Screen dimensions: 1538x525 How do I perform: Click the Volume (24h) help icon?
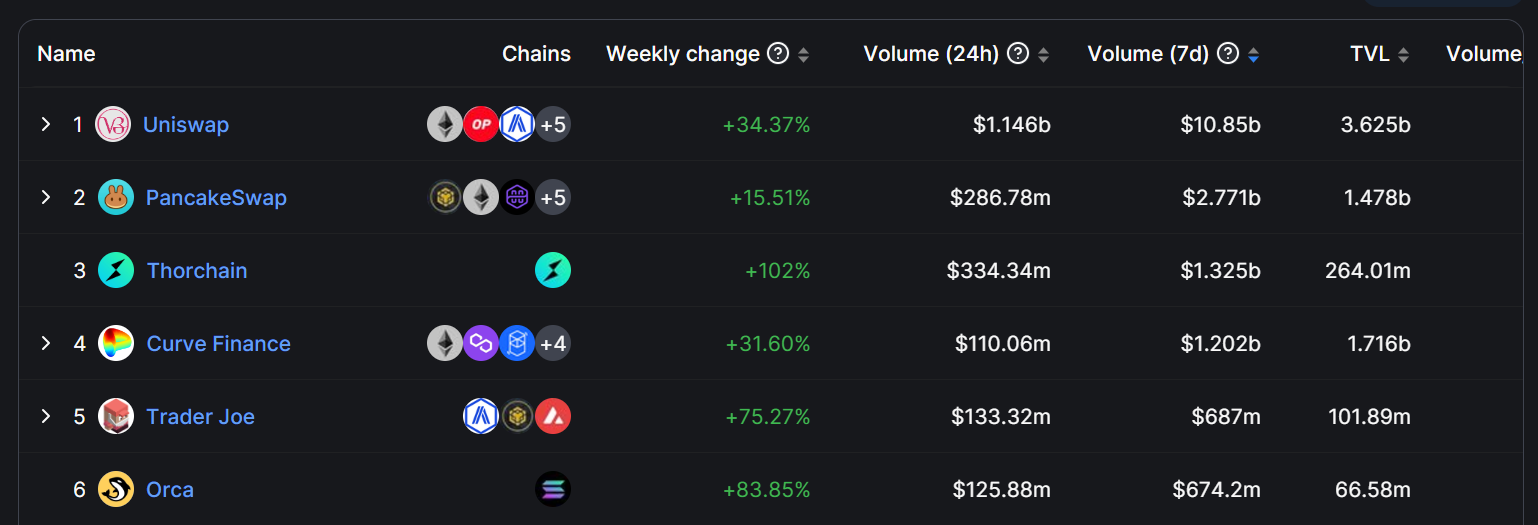click(1018, 54)
